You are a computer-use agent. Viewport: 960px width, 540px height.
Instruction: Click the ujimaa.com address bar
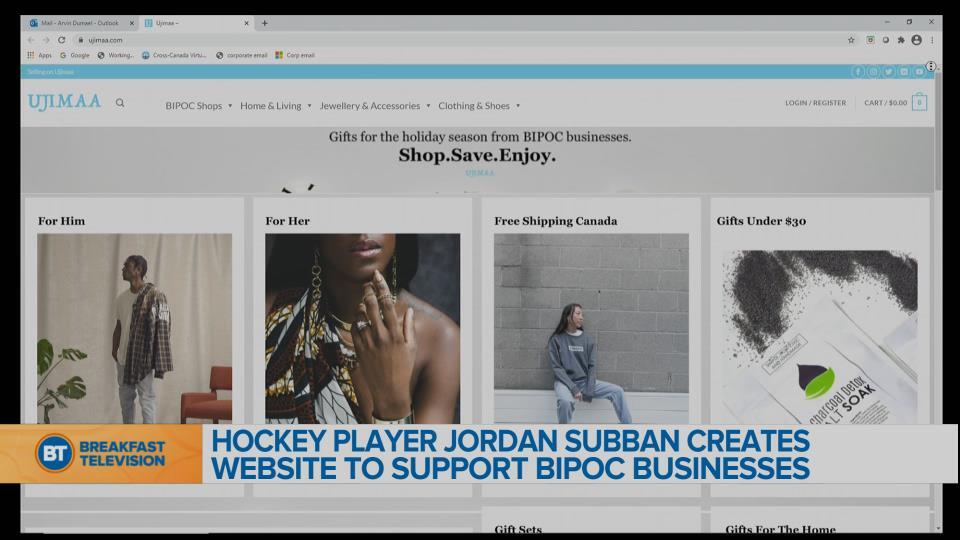point(400,40)
